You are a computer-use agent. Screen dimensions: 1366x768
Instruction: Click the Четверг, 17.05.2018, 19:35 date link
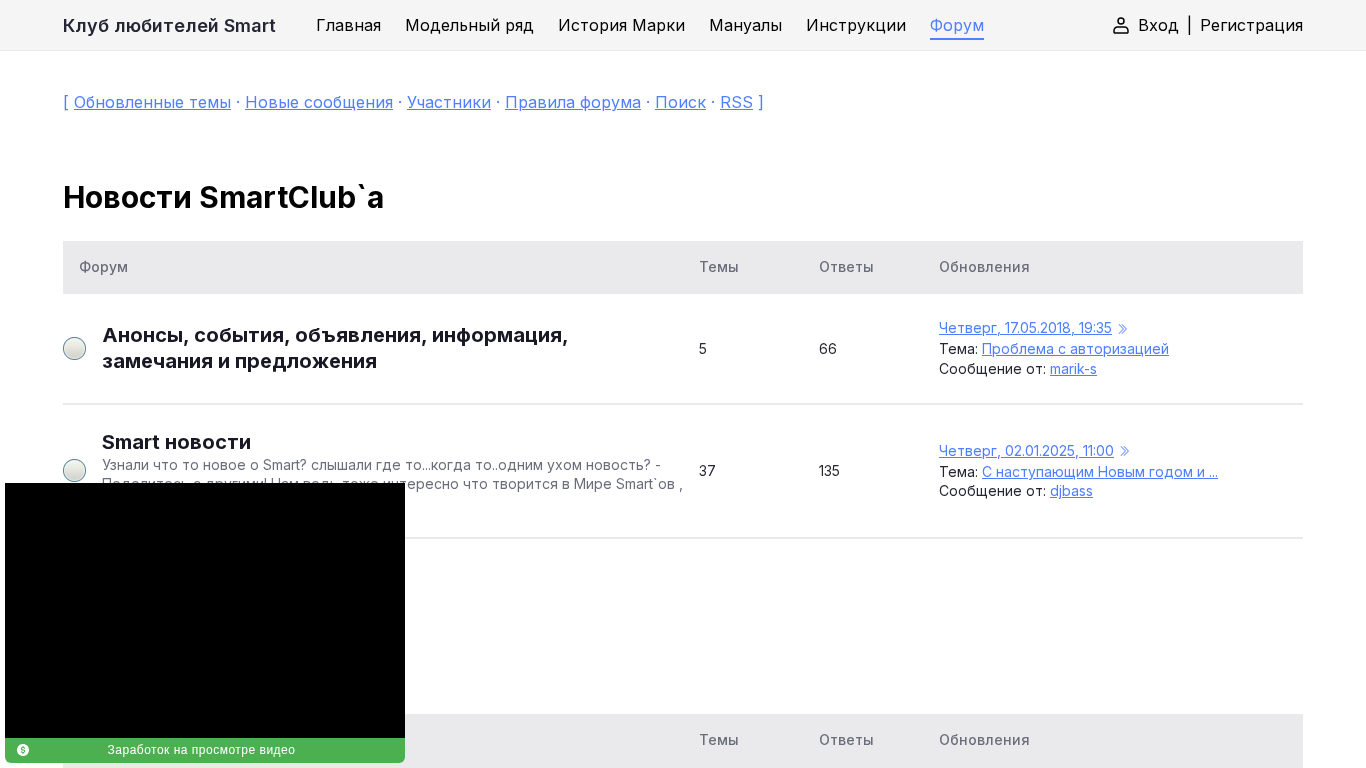pos(1025,328)
